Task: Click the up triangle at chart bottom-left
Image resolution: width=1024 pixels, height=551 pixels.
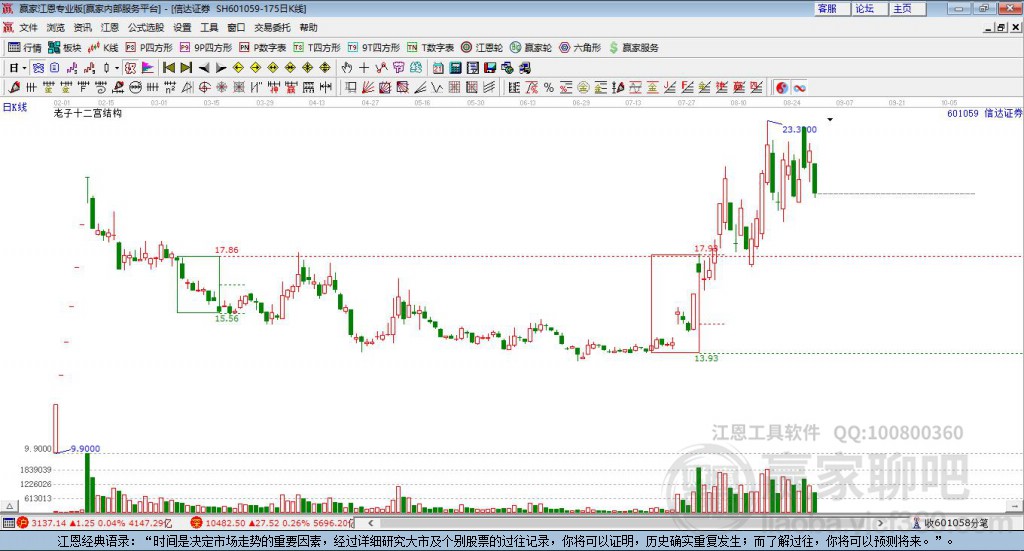Action: (9, 506)
